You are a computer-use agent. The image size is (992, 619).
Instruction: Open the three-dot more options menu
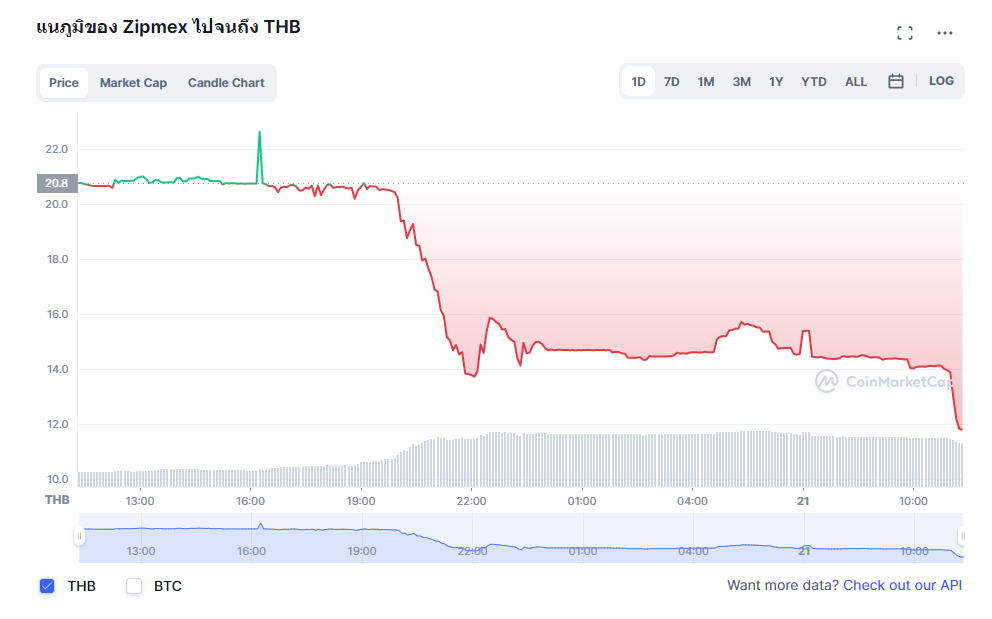(x=945, y=33)
